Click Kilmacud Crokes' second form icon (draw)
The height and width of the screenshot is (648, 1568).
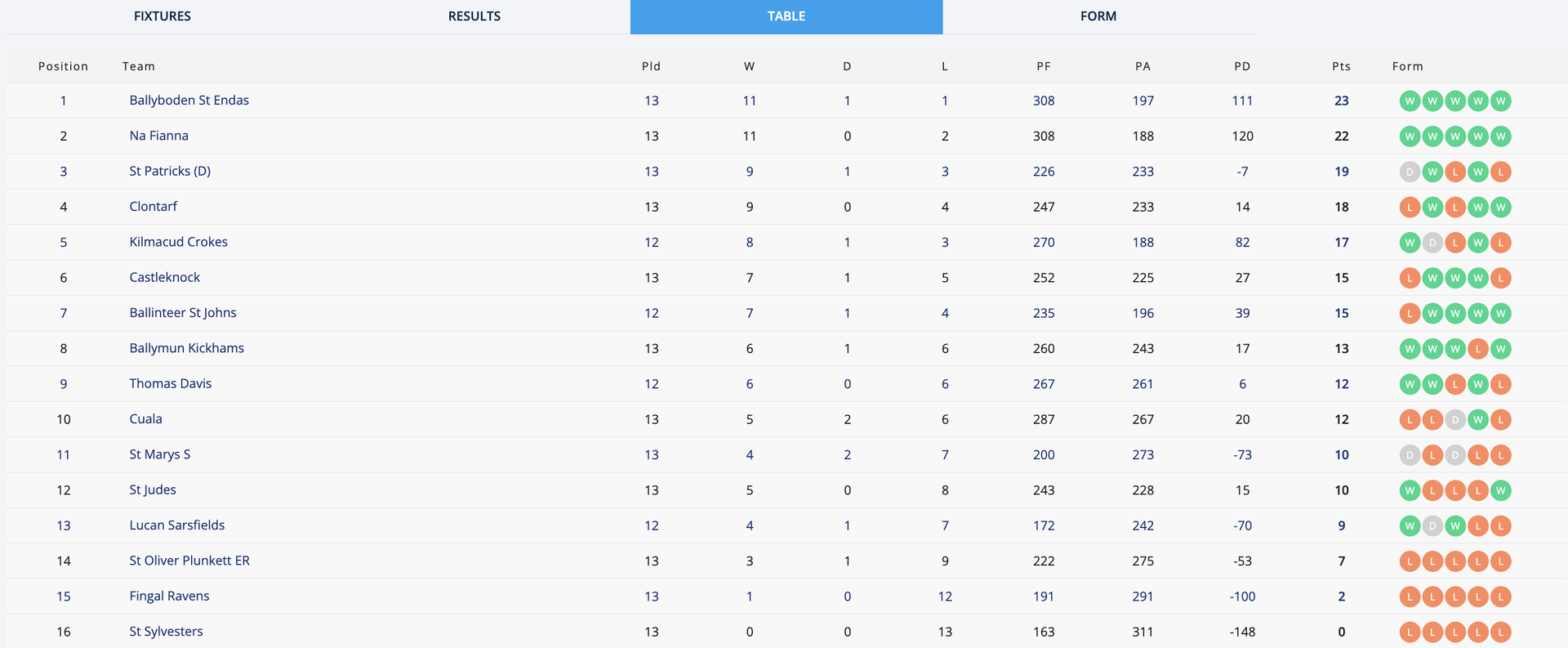[x=1432, y=243]
